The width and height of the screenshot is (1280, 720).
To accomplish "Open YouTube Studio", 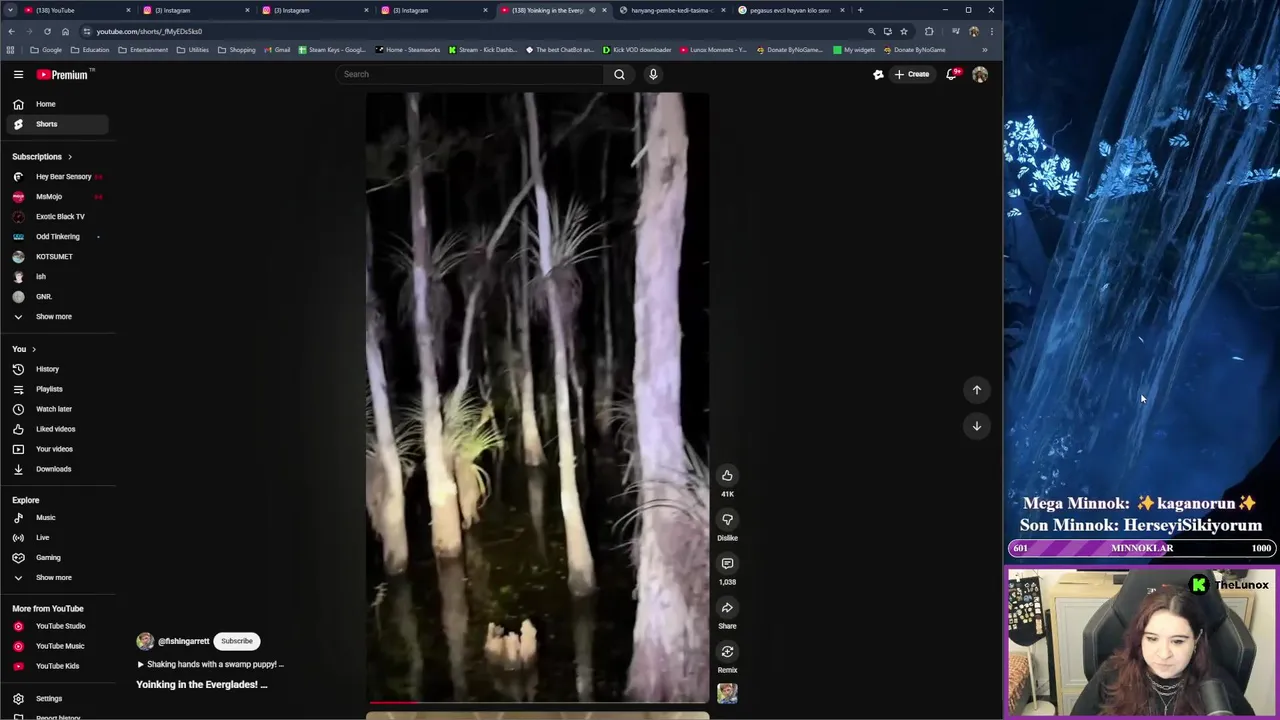I will pos(57,626).
